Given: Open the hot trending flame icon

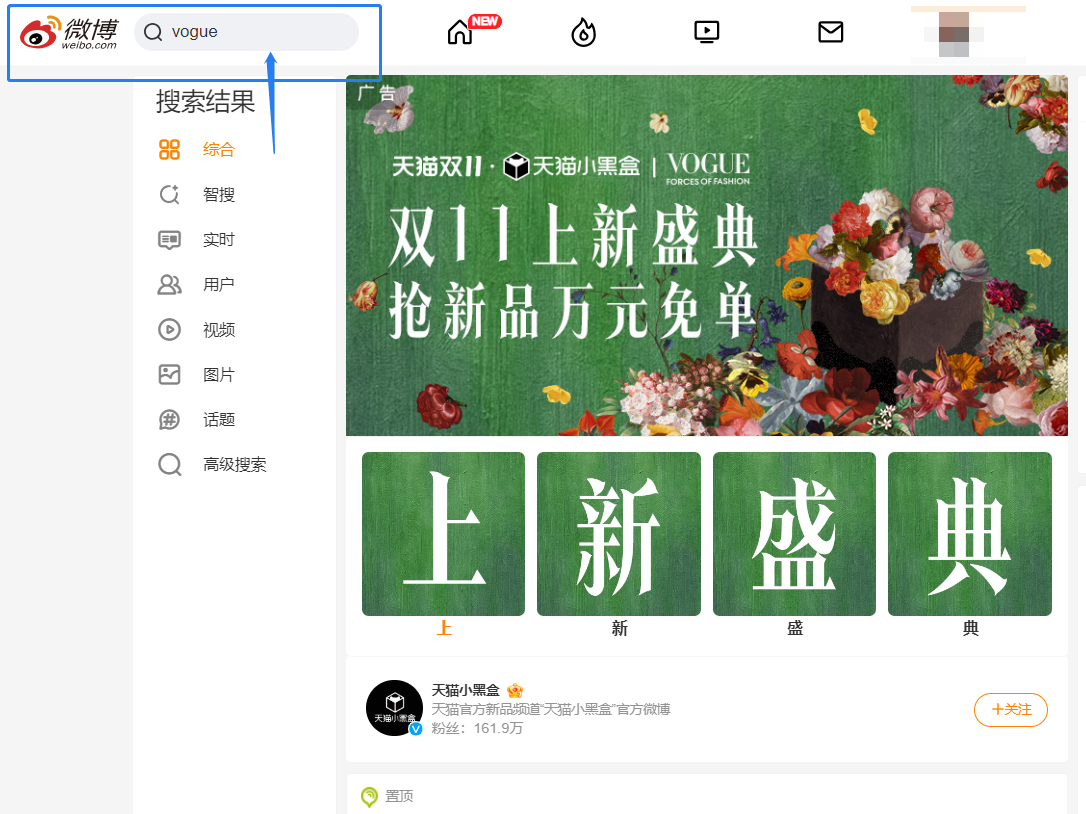Looking at the screenshot, I should [x=583, y=32].
